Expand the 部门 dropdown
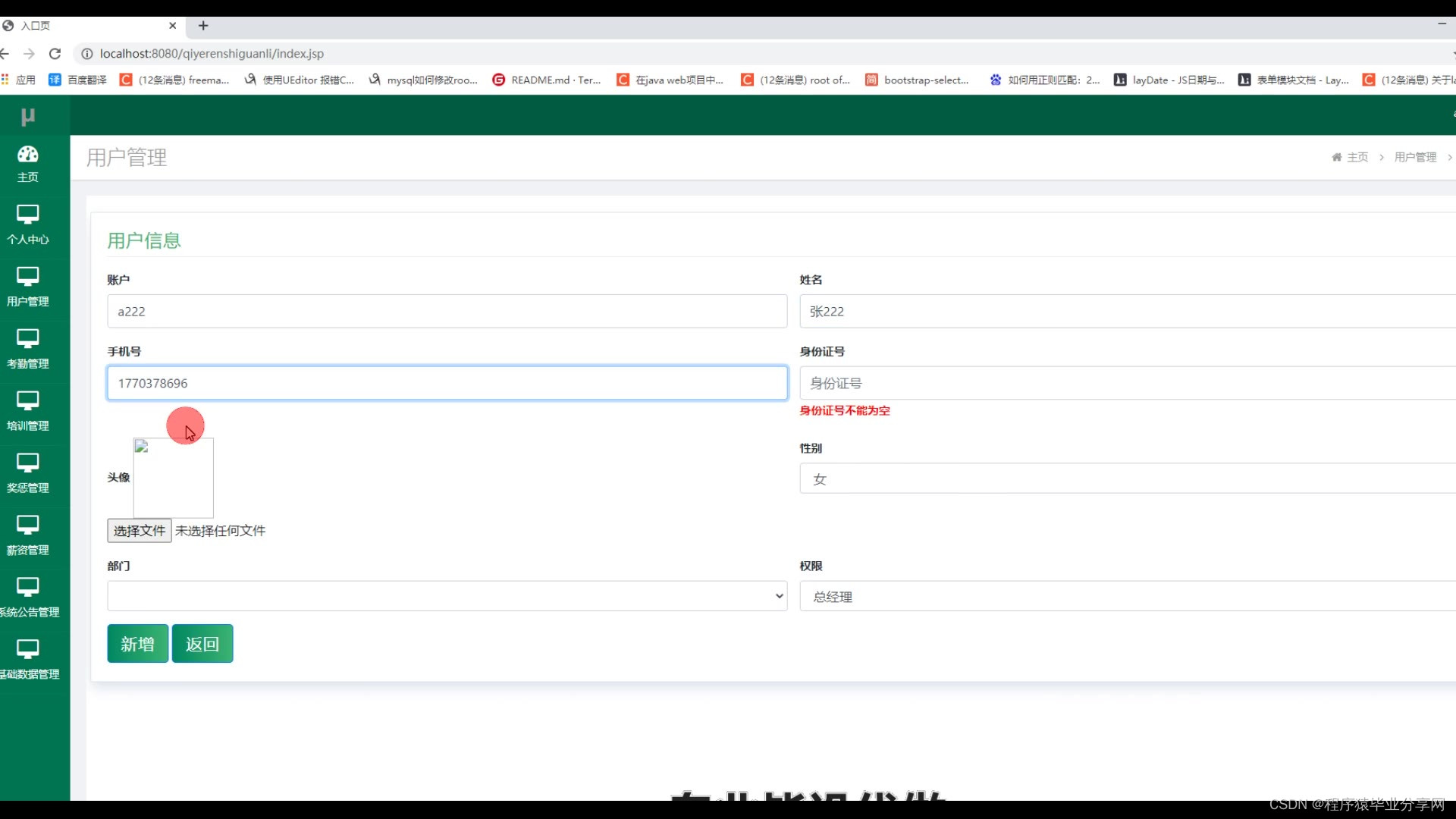1456x819 pixels. (447, 596)
